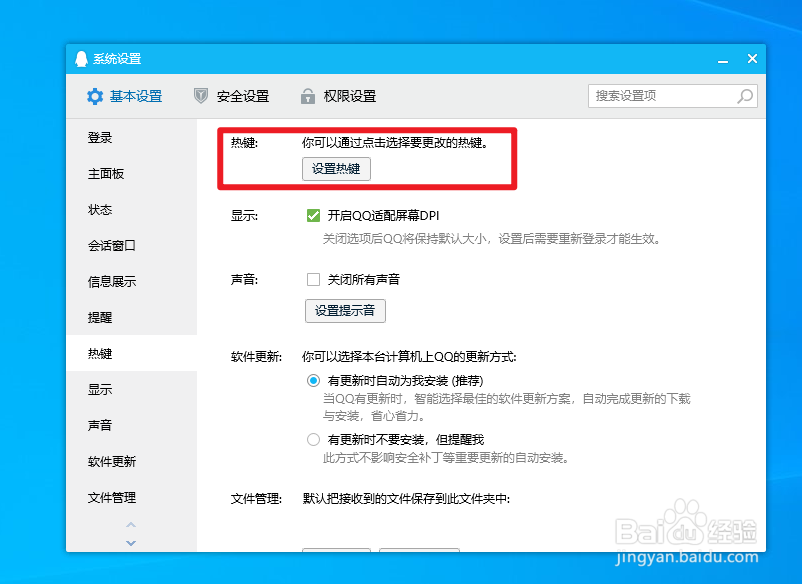Select 信息展示 in the sidebar
The image size is (802, 584).
pyautogui.click(x=131, y=281)
